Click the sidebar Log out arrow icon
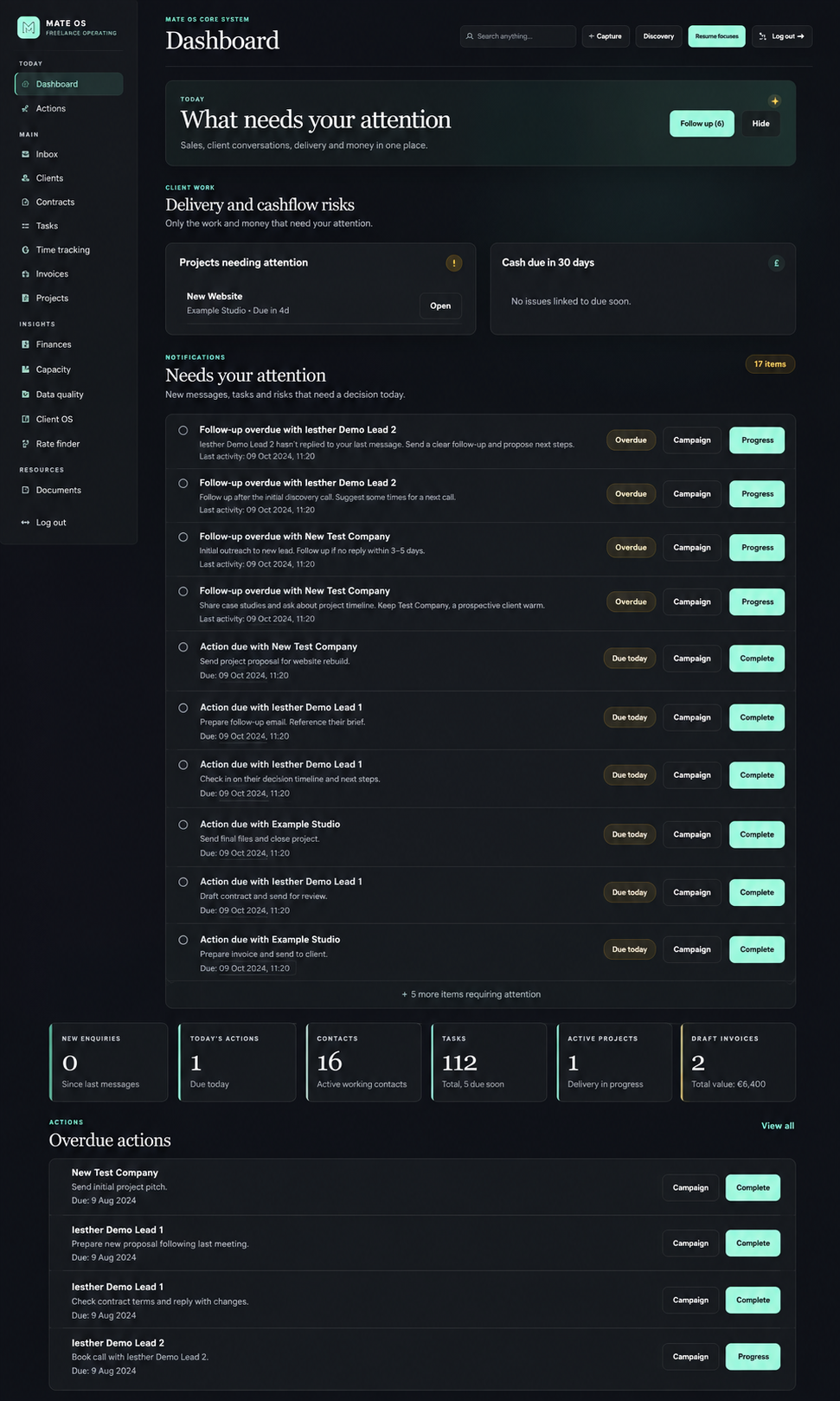 (x=25, y=523)
